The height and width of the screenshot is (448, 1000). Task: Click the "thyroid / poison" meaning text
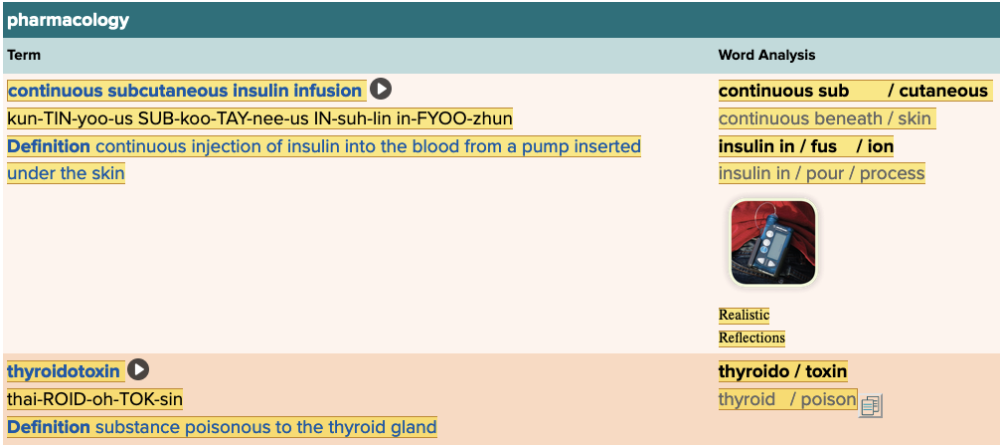[787, 400]
